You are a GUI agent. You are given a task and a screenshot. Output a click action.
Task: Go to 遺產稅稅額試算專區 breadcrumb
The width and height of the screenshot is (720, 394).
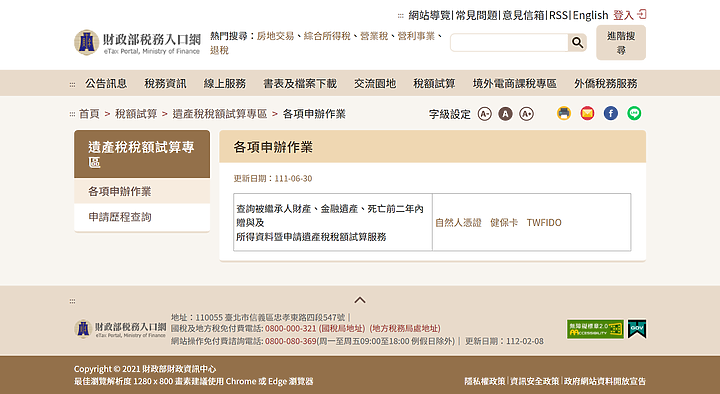click(219, 114)
